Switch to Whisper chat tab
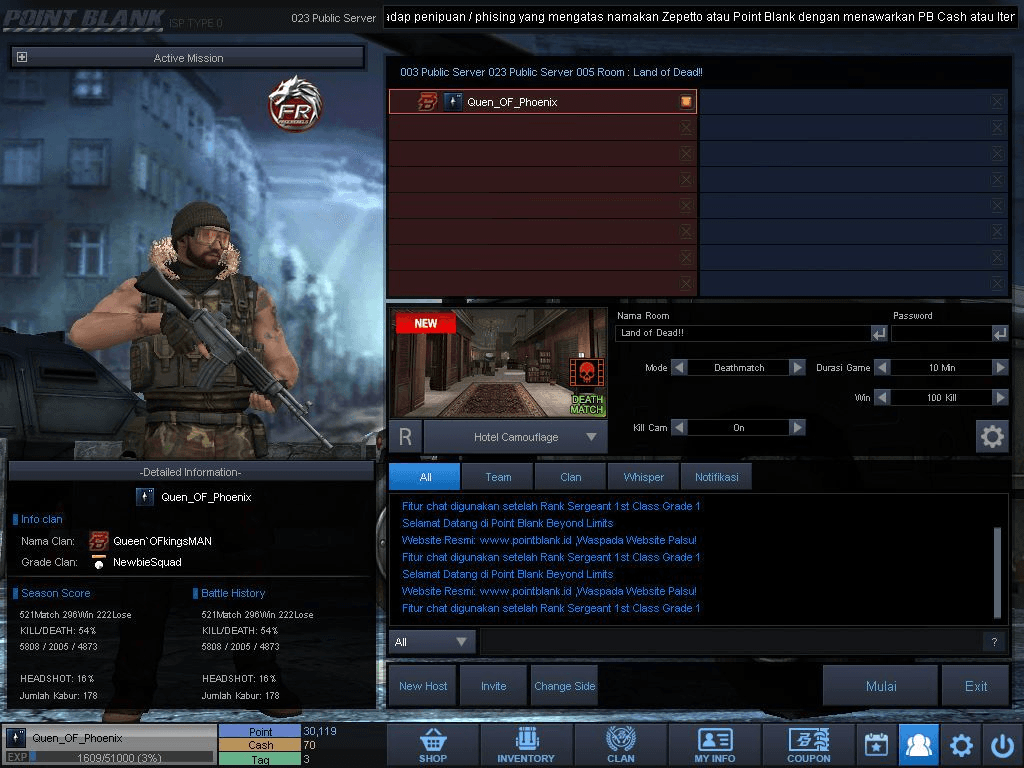This screenshot has height=768, width=1024. [x=643, y=477]
